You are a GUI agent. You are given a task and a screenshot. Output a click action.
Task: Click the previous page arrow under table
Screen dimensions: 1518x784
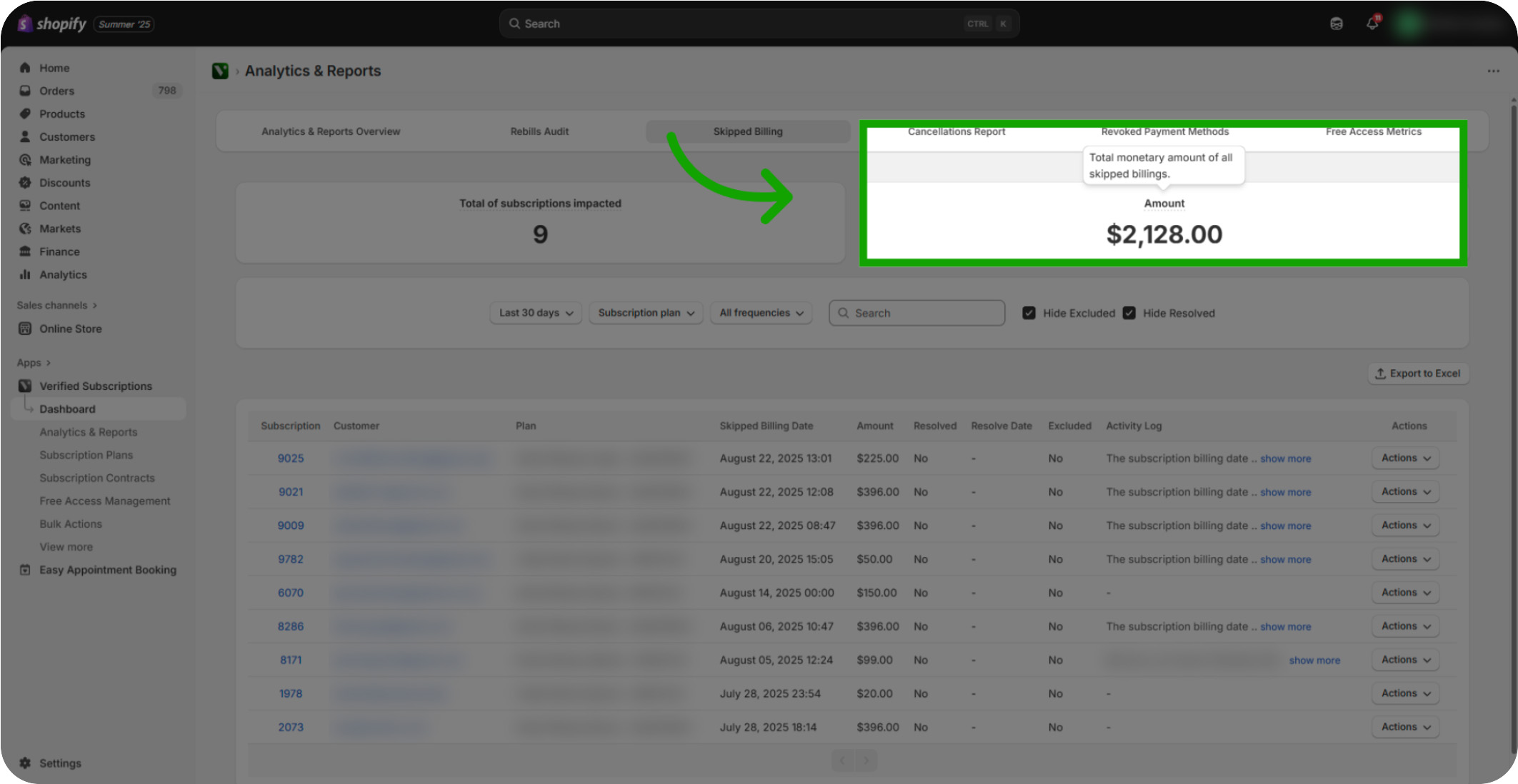coord(843,760)
